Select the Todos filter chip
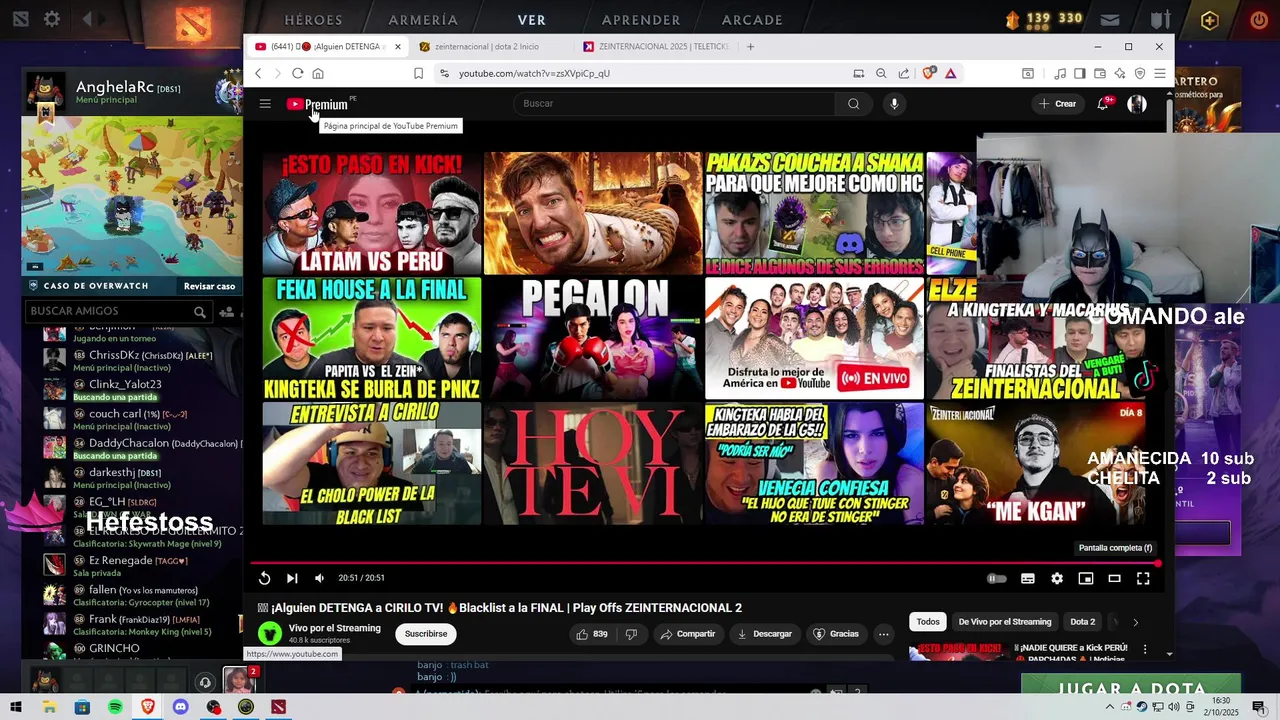This screenshot has width=1280, height=720. point(928,622)
